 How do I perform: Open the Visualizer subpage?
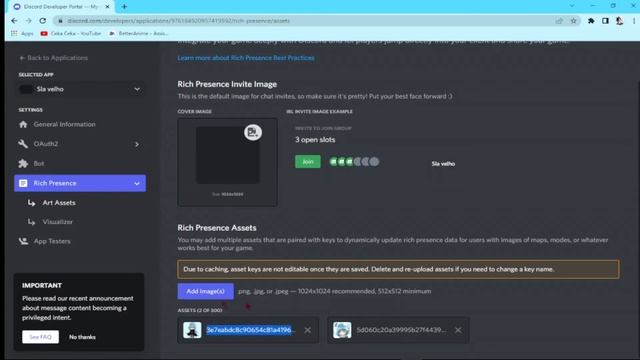tap(58, 222)
